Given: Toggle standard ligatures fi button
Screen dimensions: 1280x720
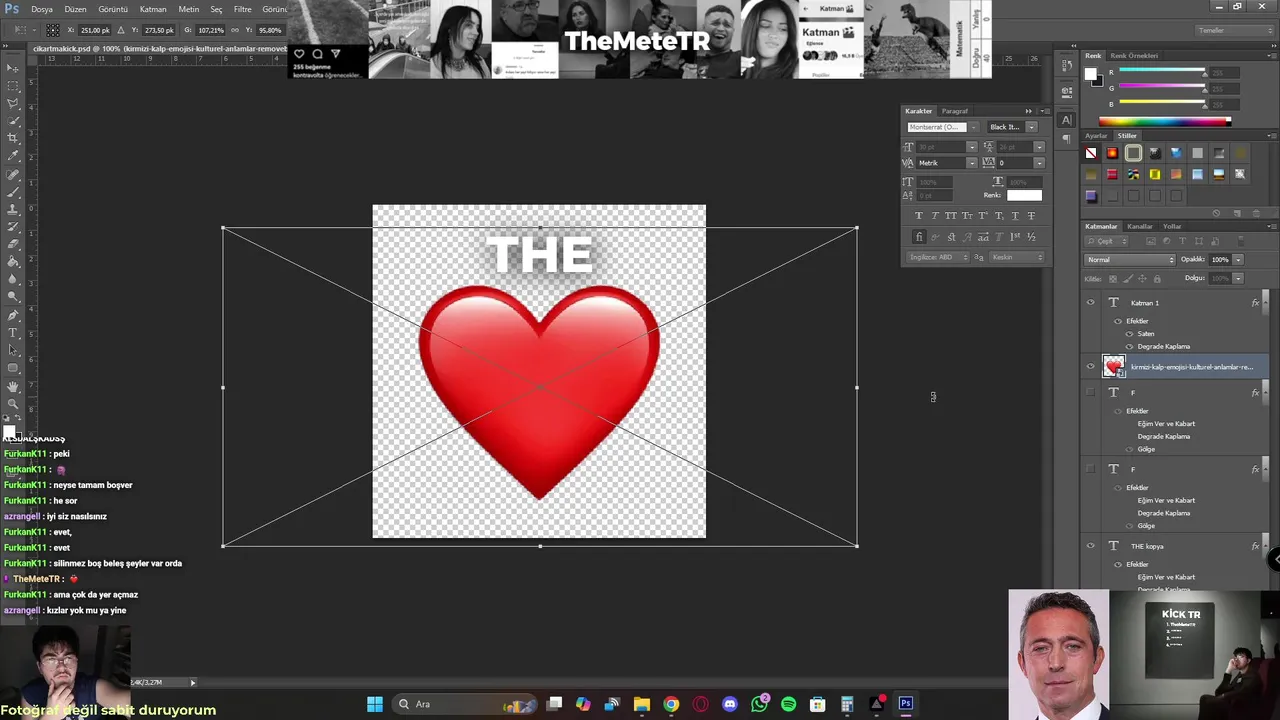Looking at the screenshot, I should pyautogui.click(x=919, y=237).
